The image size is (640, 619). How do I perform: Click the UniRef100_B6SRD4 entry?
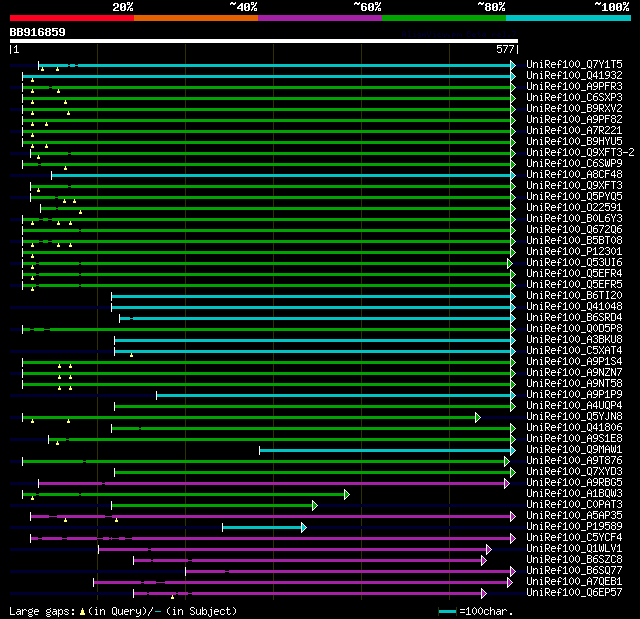click(x=574, y=318)
